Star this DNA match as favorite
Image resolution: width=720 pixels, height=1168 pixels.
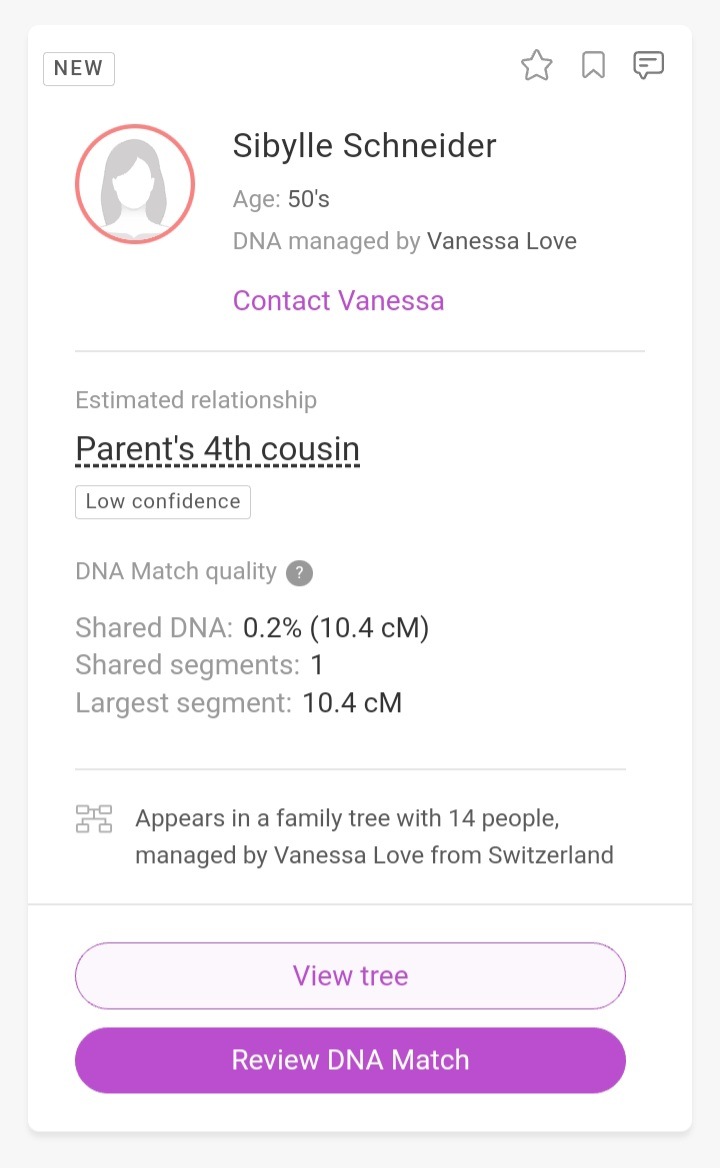537,67
